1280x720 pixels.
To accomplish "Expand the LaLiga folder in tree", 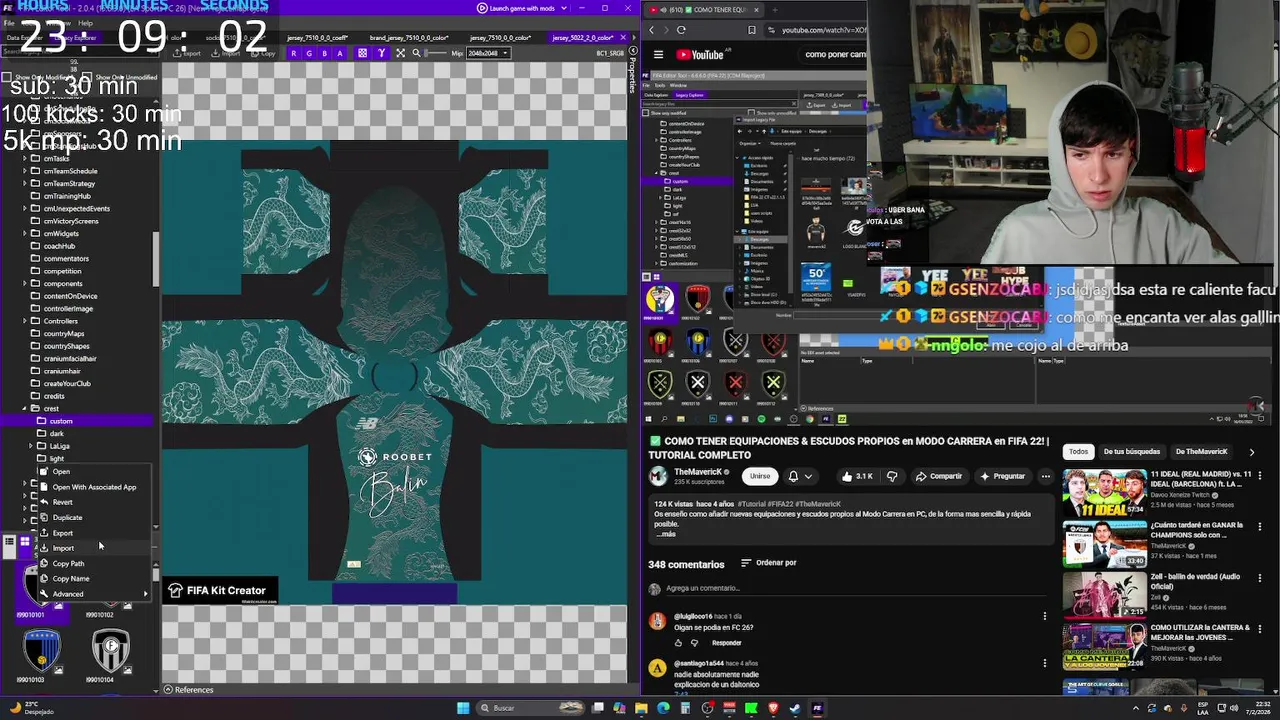I will coord(33,446).
